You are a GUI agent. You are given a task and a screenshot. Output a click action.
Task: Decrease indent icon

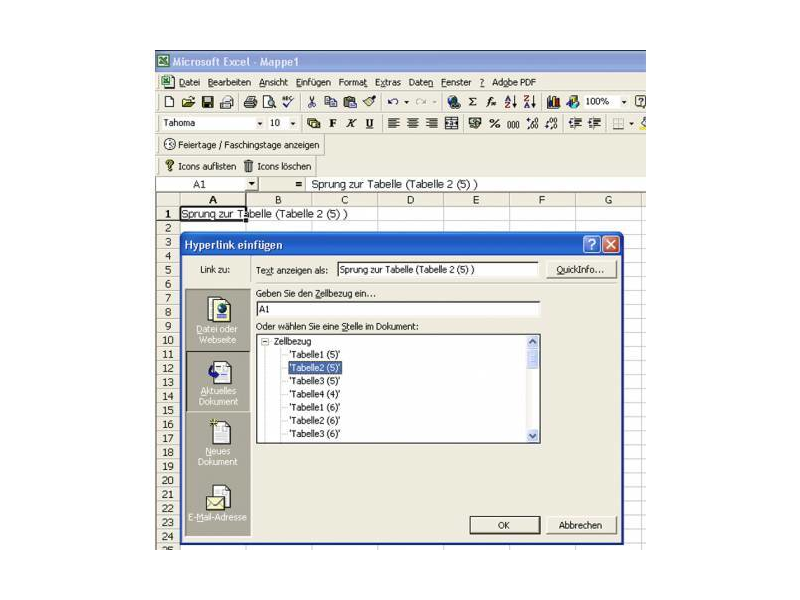575,123
